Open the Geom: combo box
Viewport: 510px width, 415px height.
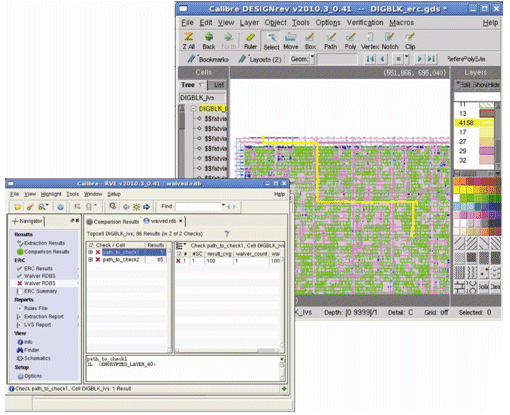point(302,59)
